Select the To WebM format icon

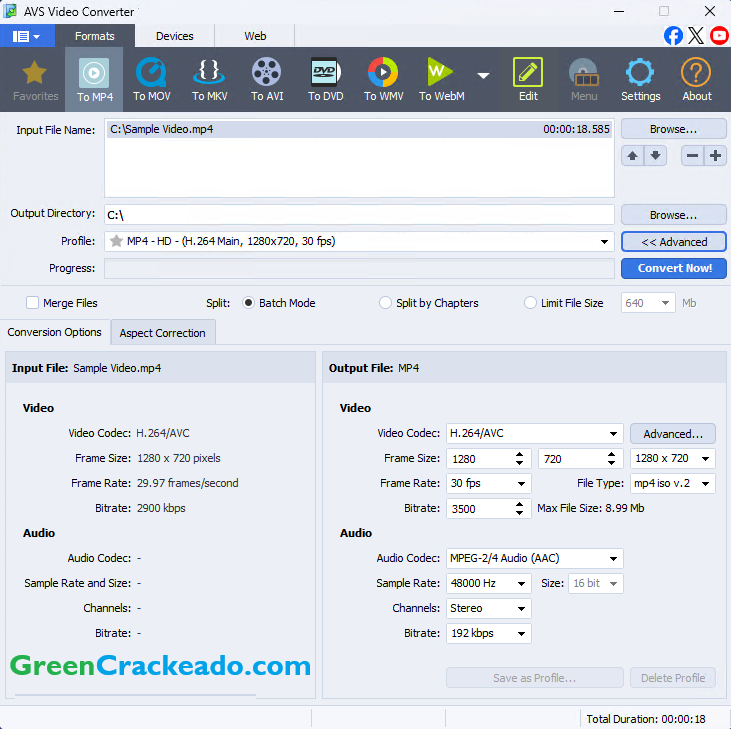(441, 80)
